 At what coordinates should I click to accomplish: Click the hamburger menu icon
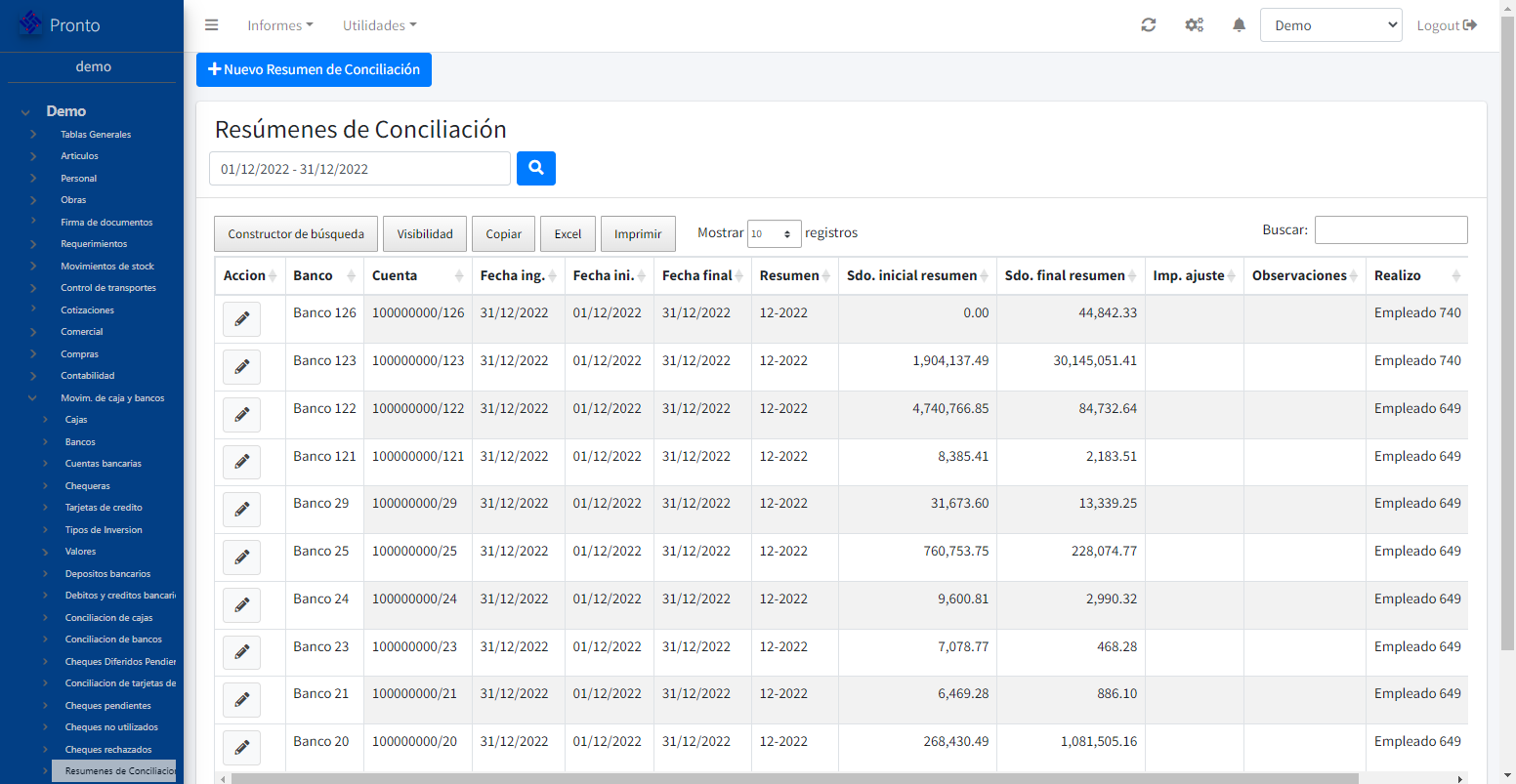coord(211,25)
